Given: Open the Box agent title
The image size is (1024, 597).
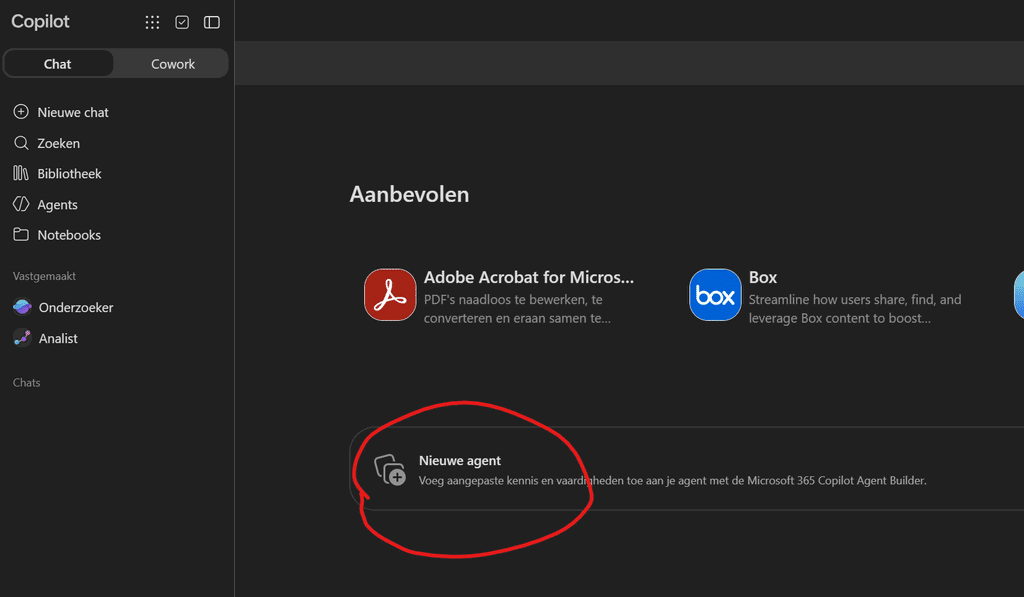Looking at the screenshot, I should click(x=762, y=277).
